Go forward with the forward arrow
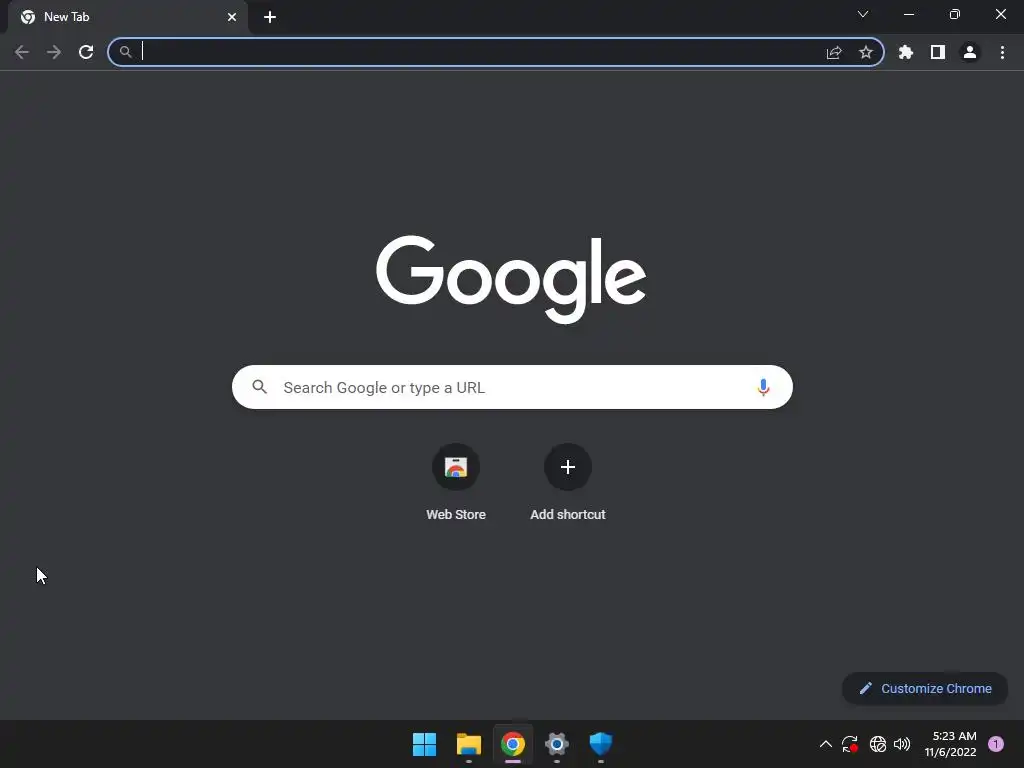 pos(54,52)
